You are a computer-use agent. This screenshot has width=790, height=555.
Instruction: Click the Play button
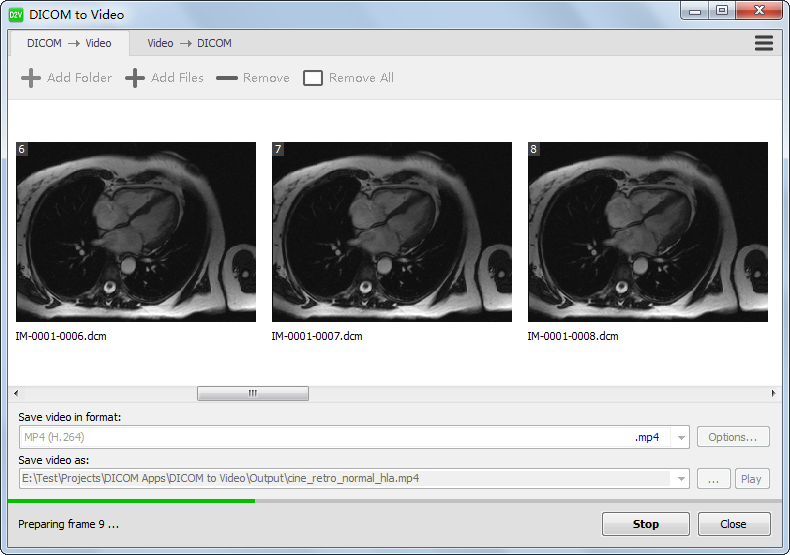pyautogui.click(x=751, y=479)
